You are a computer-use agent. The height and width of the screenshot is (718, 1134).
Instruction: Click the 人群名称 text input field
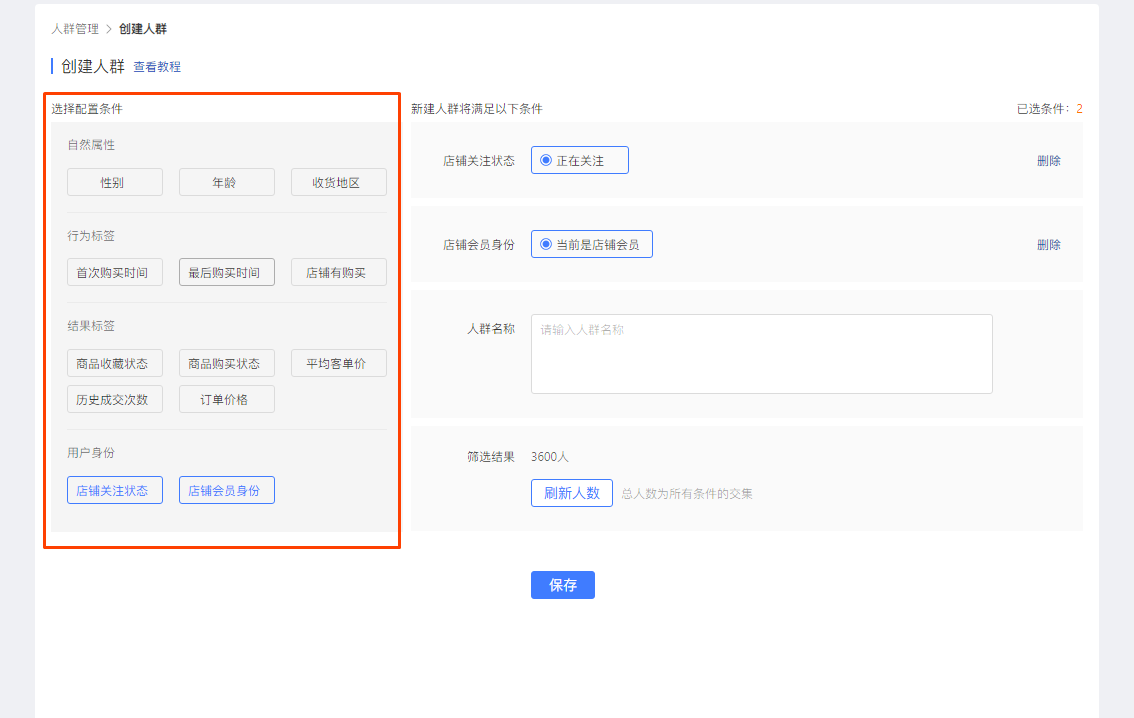(761, 353)
